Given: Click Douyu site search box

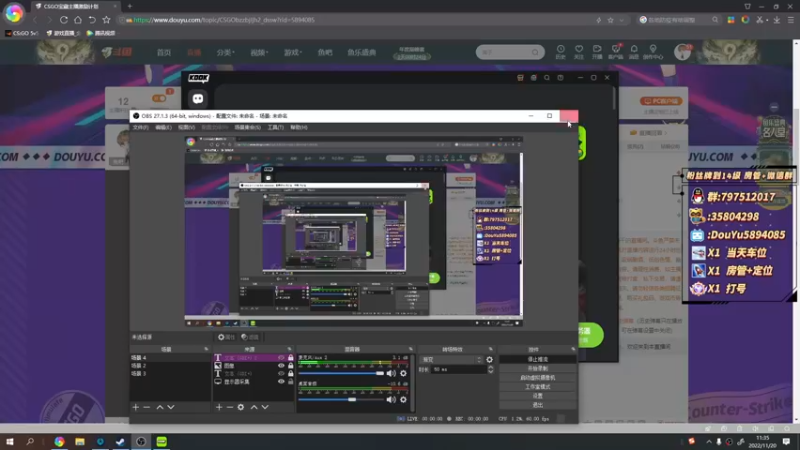Looking at the screenshot, I should click(x=510, y=52).
